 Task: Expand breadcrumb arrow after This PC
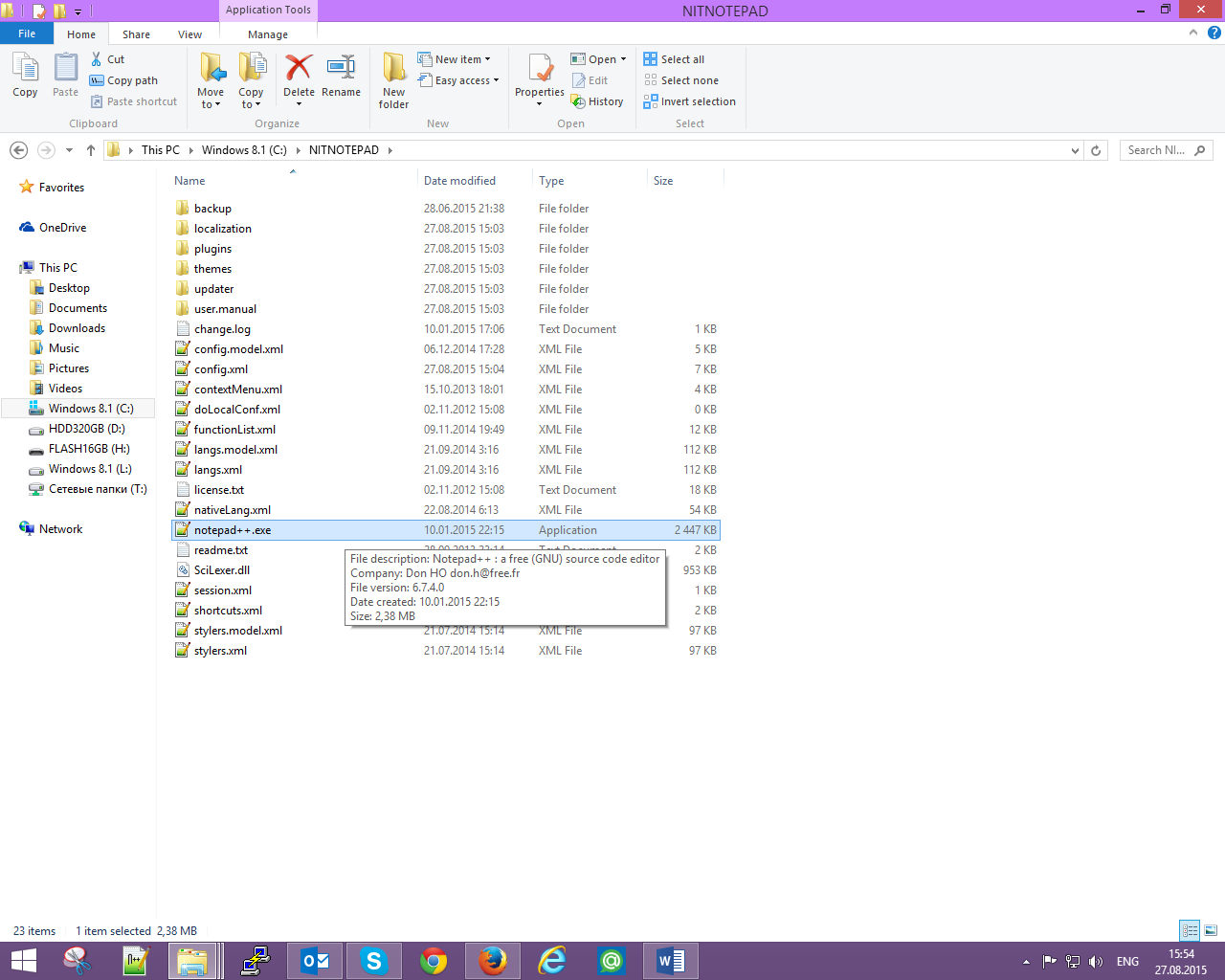191,150
